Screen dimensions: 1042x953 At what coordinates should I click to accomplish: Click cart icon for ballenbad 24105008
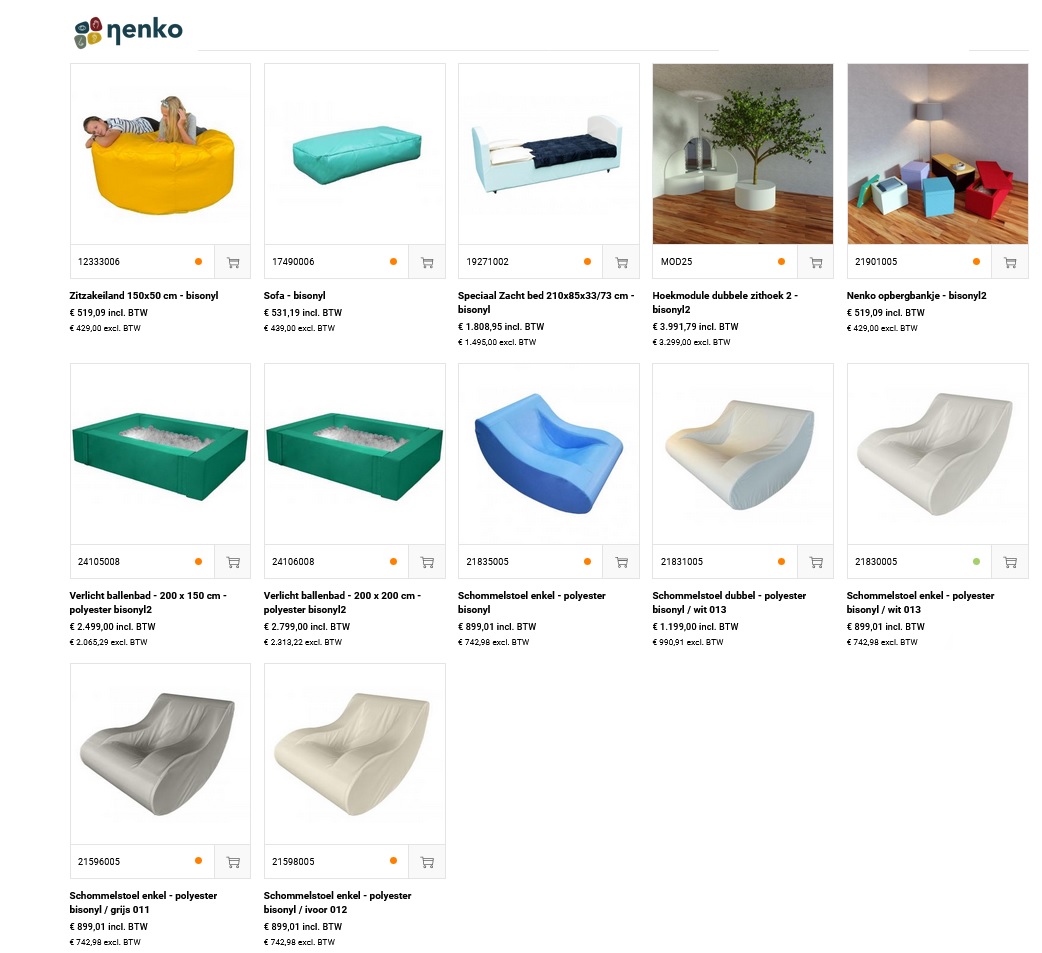[x=233, y=562]
